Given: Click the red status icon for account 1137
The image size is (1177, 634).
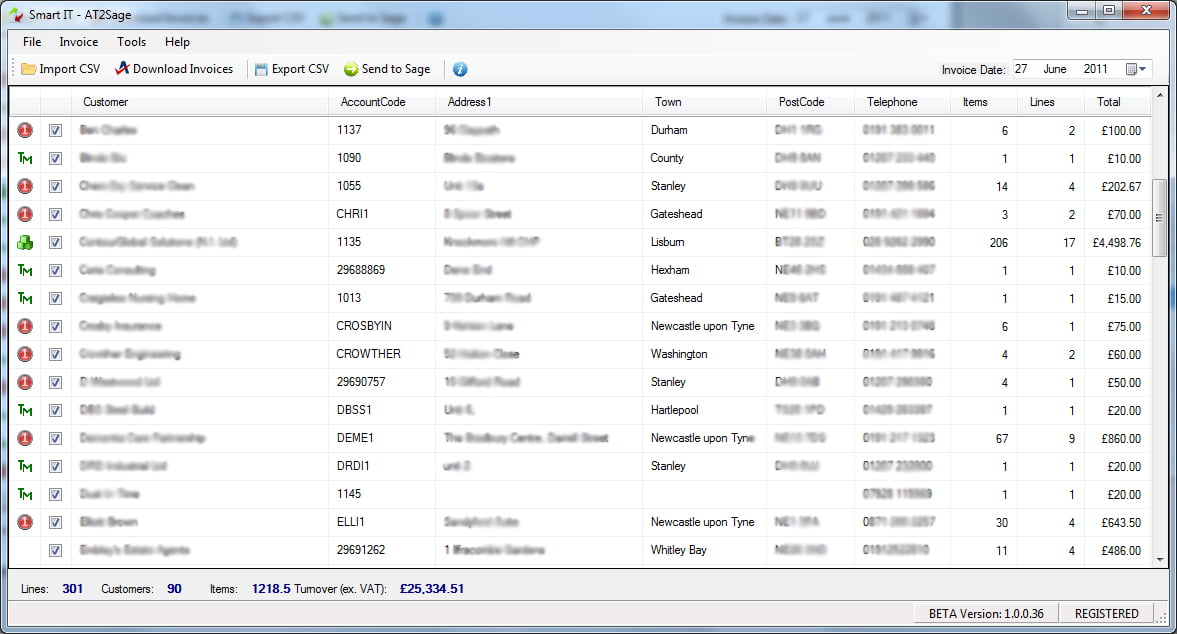Looking at the screenshot, I should click(x=25, y=130).
